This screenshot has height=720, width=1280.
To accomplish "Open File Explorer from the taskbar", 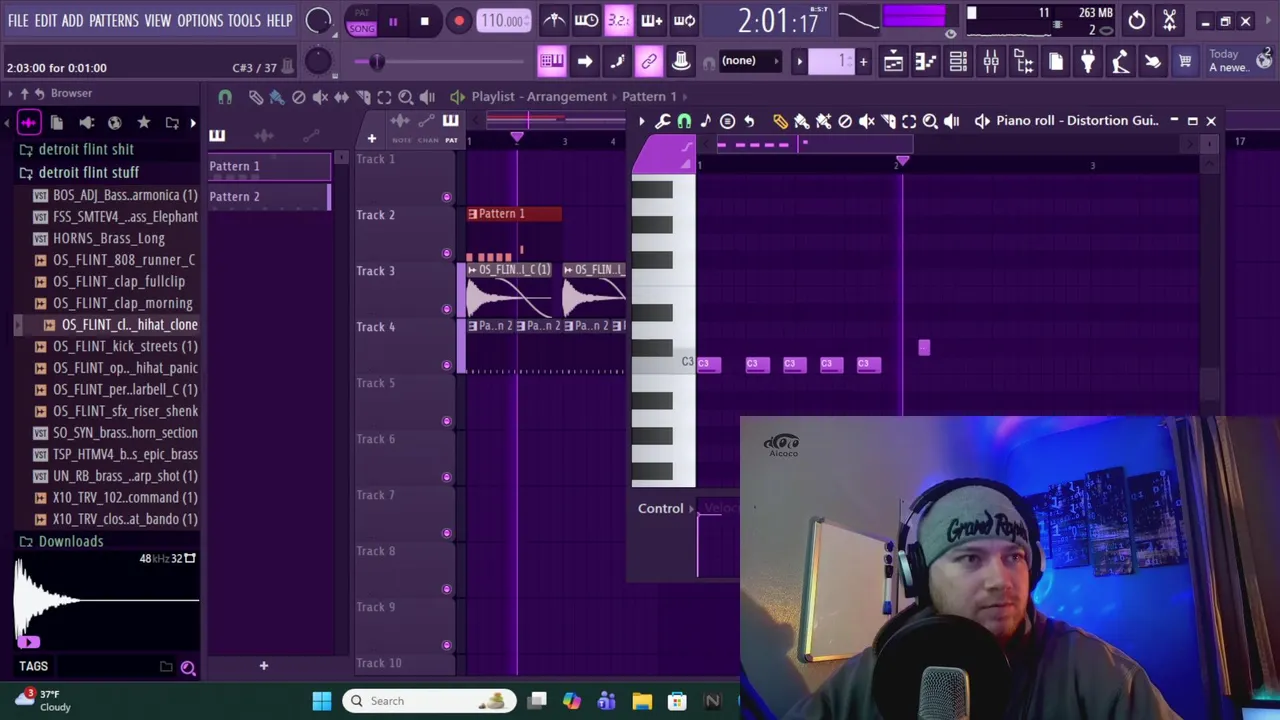I will point(642,701).
